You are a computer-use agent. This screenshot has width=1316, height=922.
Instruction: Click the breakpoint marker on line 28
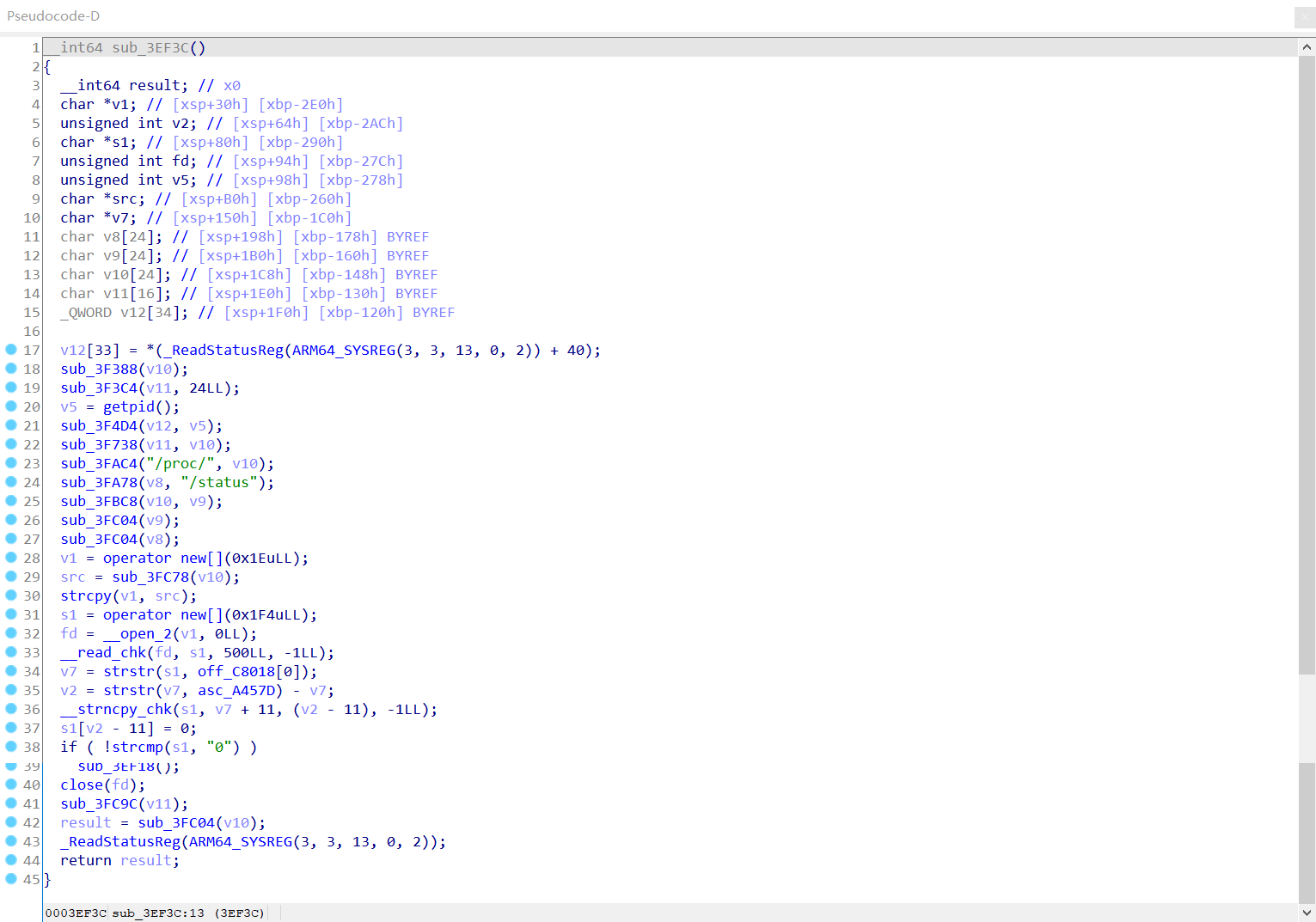point(9,558)
